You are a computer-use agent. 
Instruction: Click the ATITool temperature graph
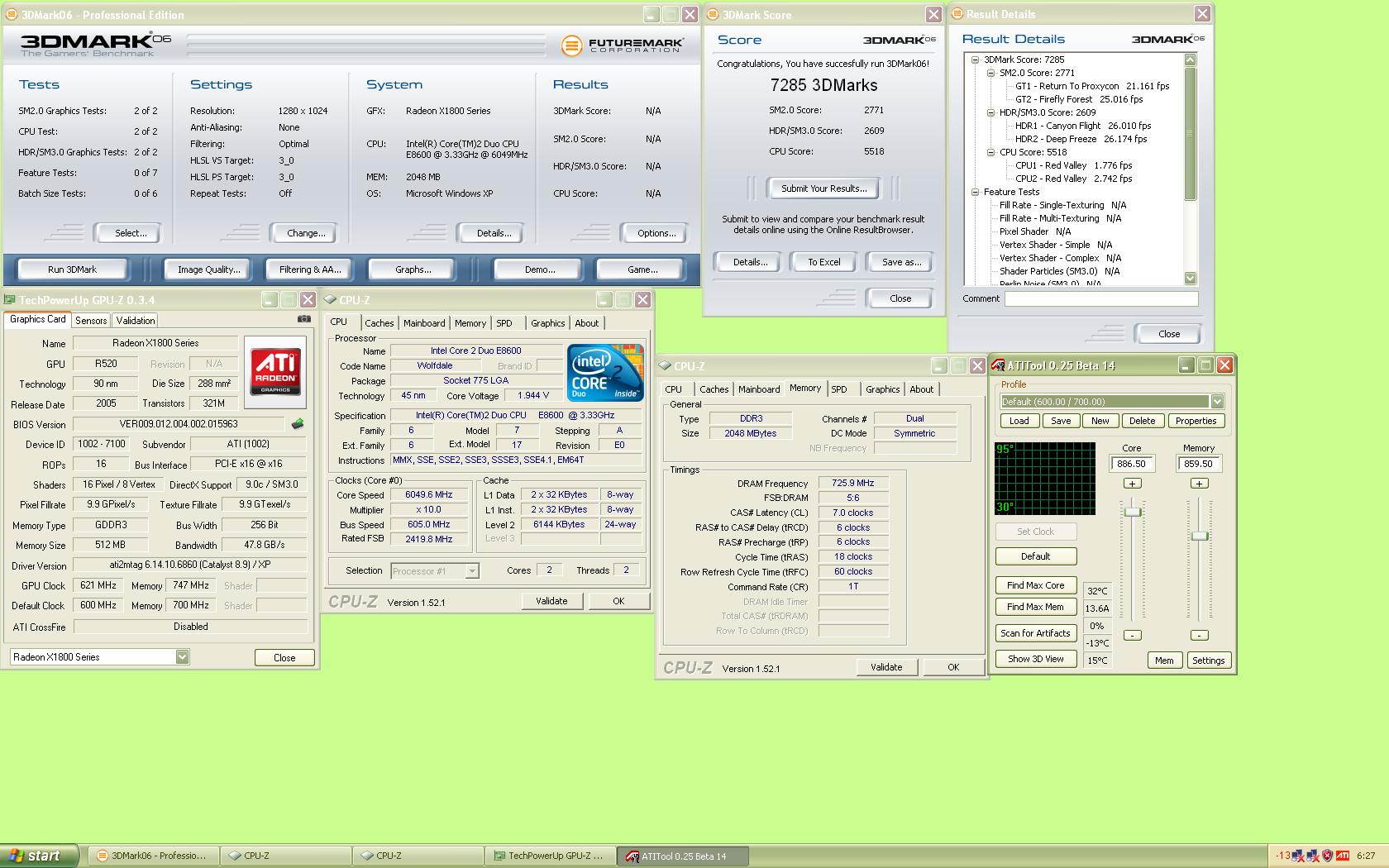pyautogui.click(x=1045, y=479)
